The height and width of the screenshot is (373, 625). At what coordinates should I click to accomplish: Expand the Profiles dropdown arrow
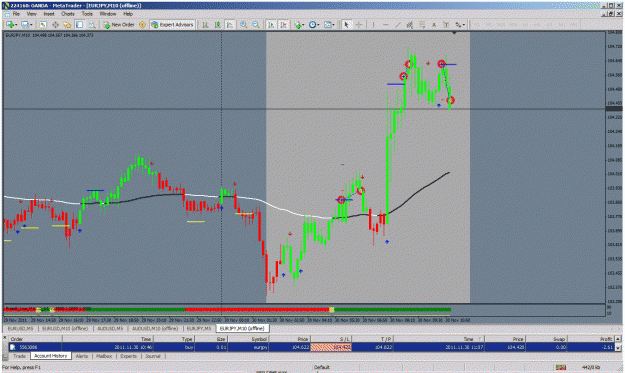[31, 25]
